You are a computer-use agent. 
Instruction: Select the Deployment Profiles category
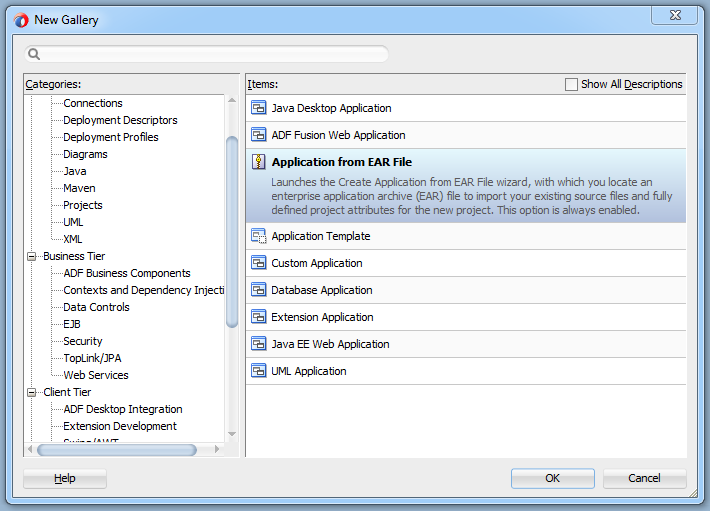[110, 137]
